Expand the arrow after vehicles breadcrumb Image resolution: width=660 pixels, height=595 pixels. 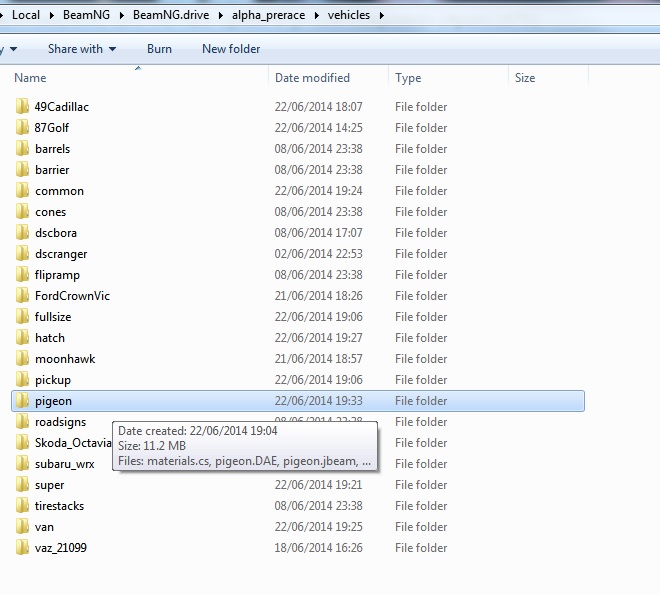pos(381,16)
